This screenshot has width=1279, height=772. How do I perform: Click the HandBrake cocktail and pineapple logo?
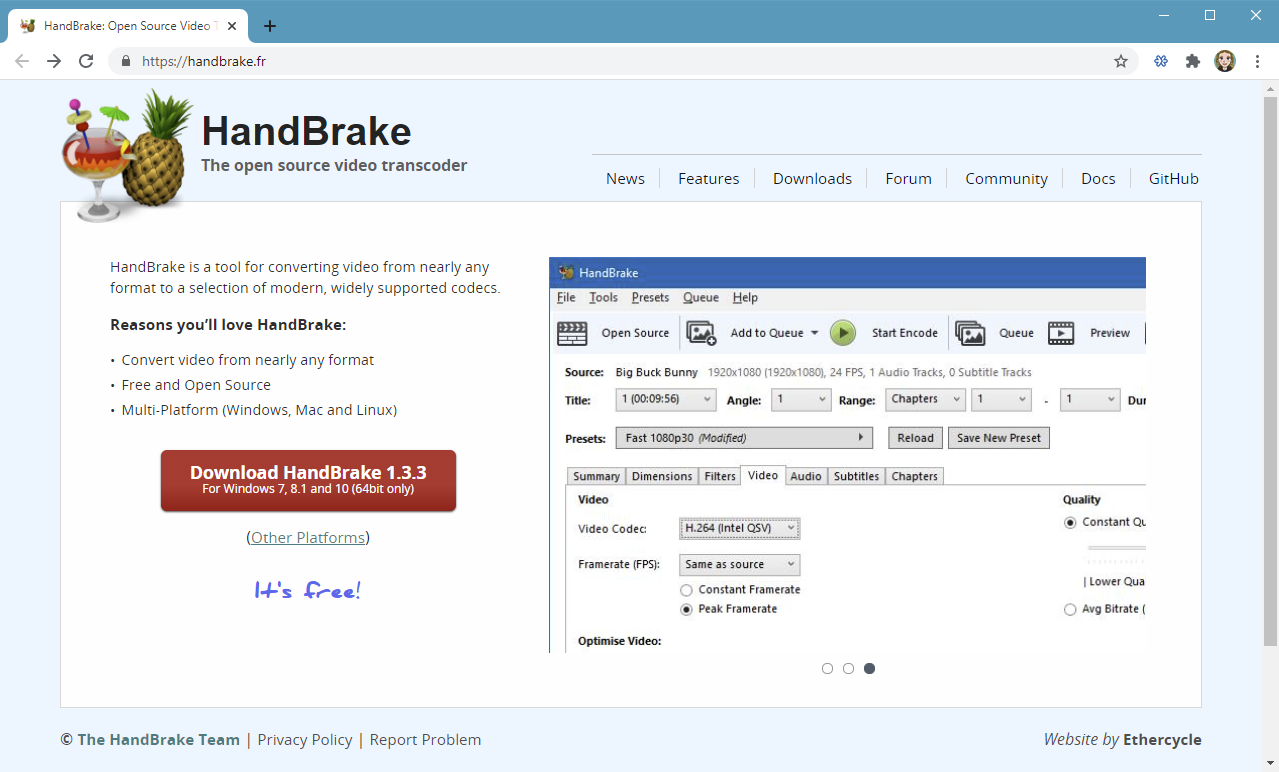tap(126, 154)
